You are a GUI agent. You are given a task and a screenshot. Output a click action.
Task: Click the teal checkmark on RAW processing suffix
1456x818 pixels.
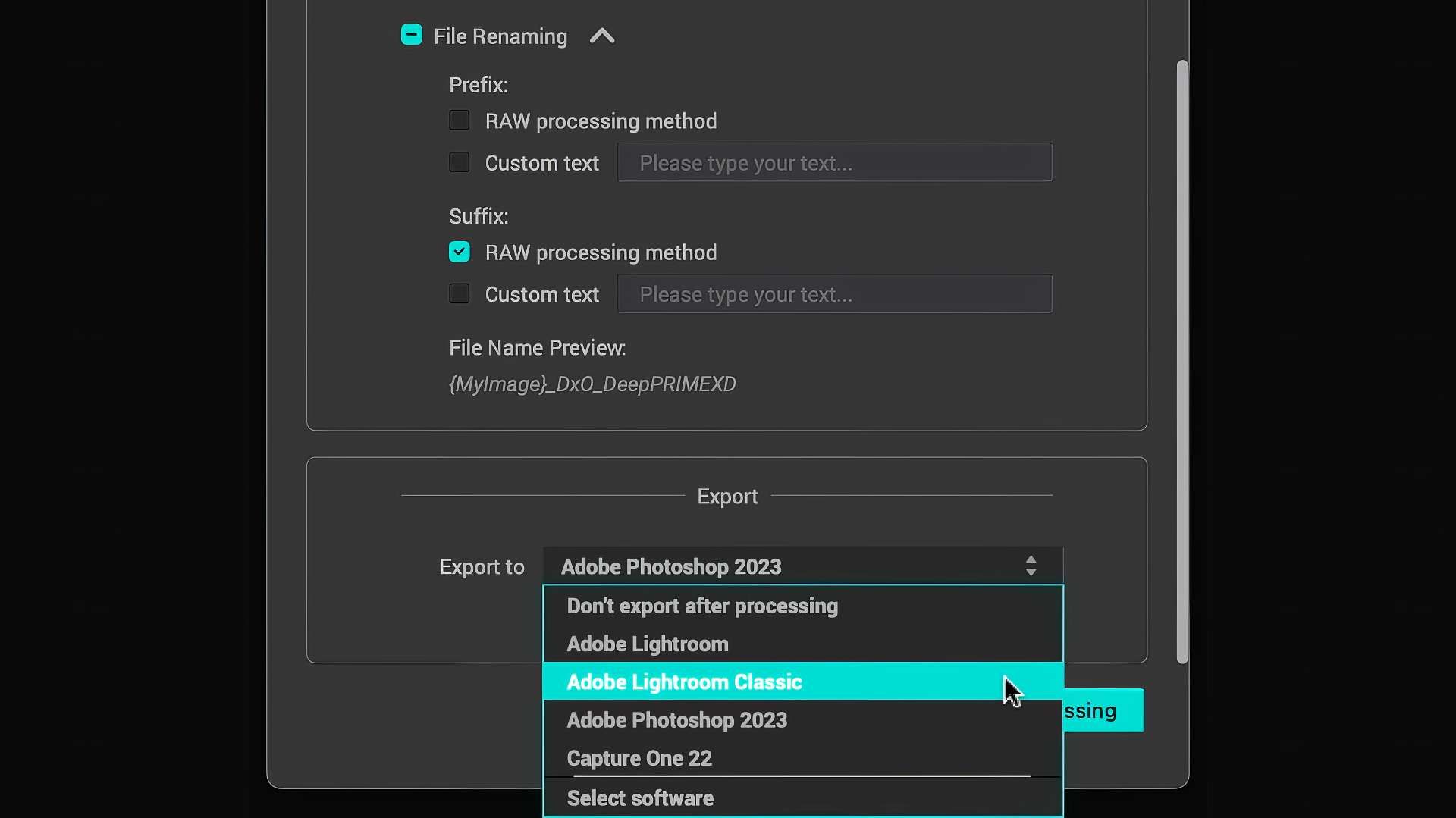459,251
